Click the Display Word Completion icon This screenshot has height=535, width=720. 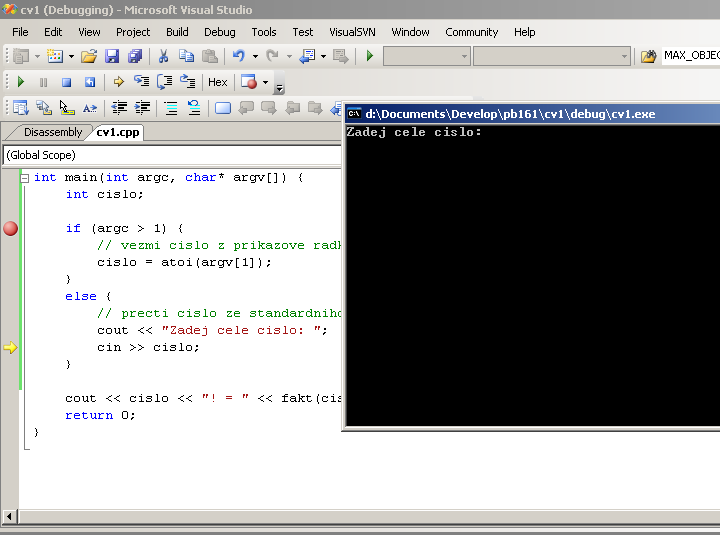[x=90, y=108]
